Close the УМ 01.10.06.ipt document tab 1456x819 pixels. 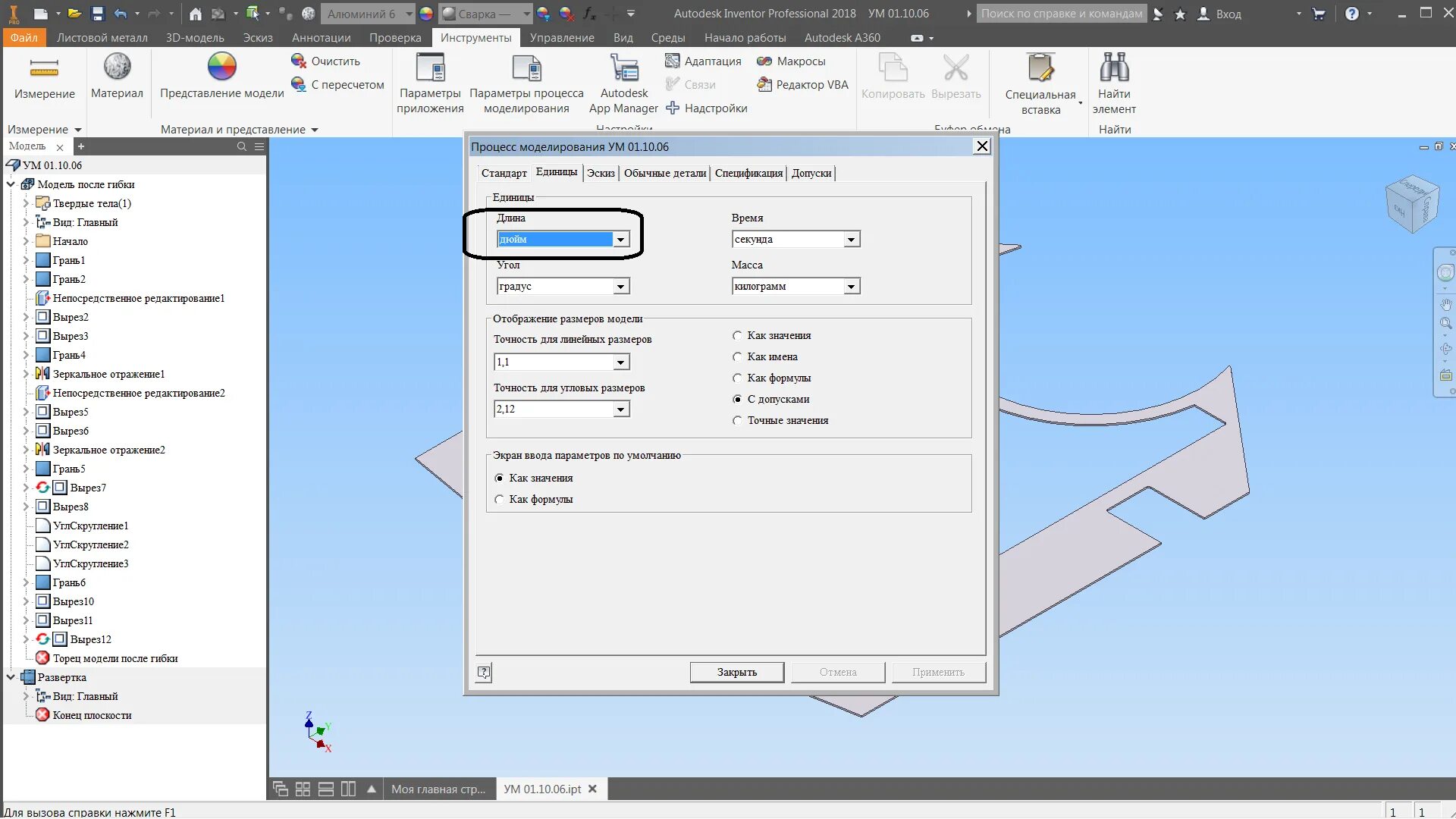click(x=592, y=789)
